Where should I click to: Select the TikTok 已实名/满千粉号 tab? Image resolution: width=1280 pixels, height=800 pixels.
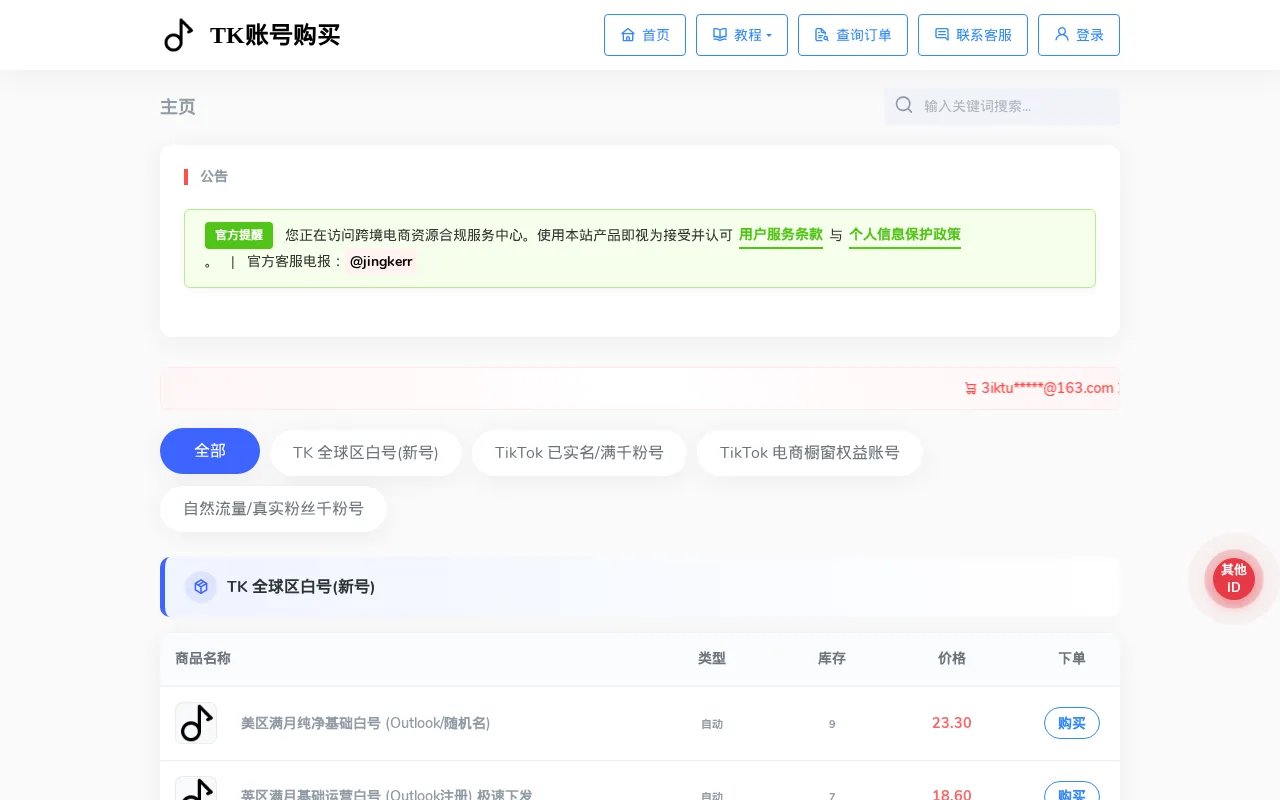coord(579,453)
